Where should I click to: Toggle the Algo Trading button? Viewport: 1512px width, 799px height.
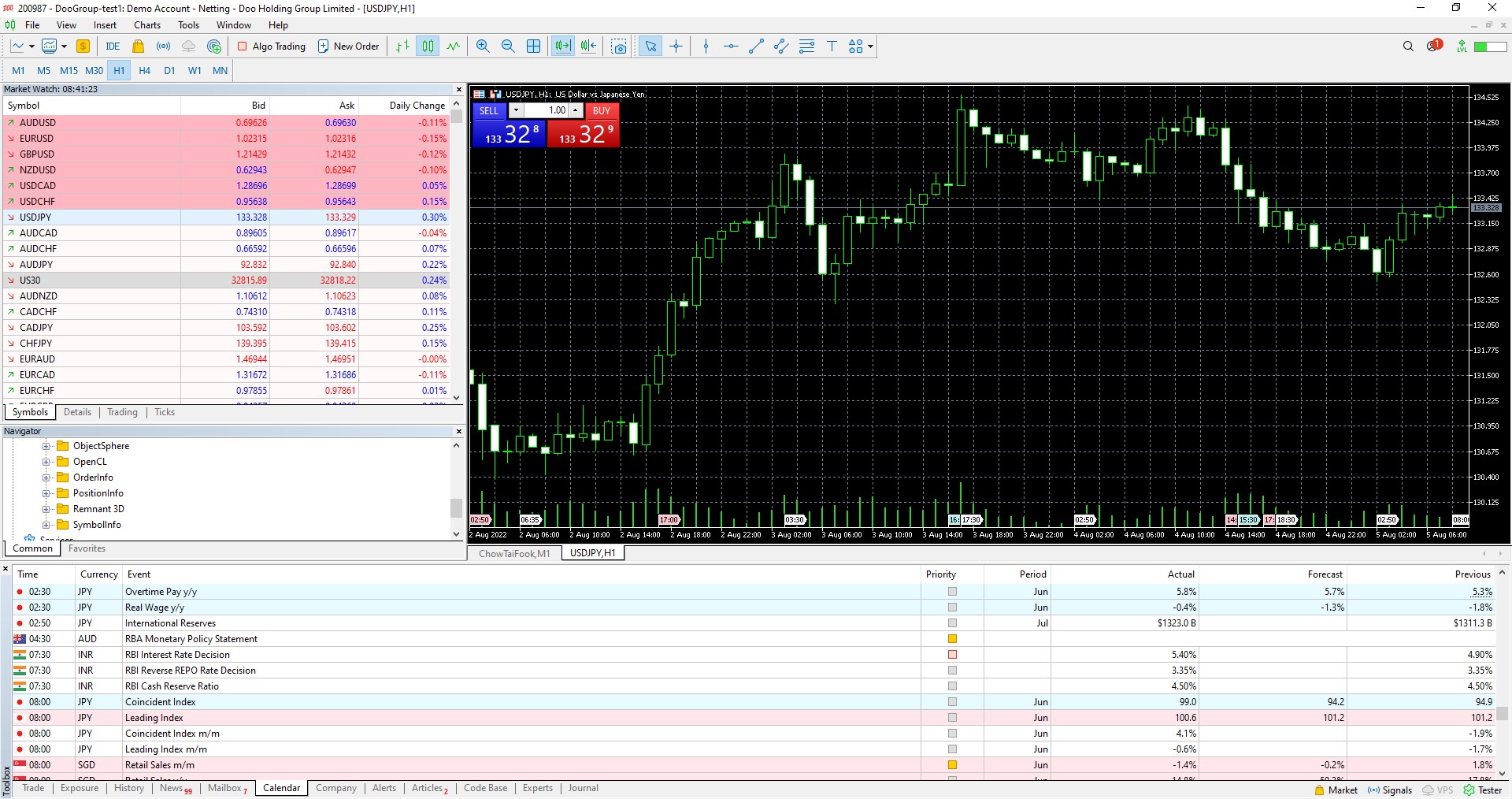coord(272,46)
